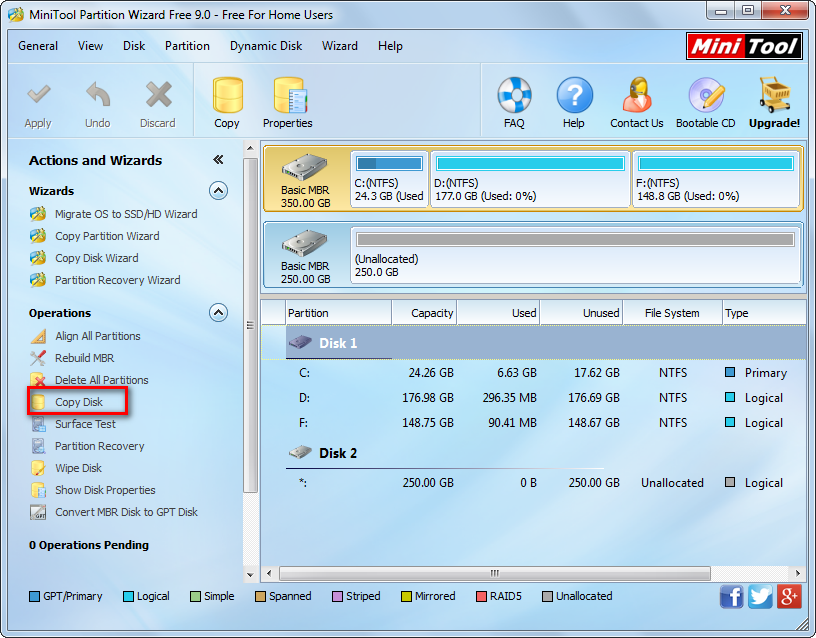
Task: Select the 350.00 GB Basic MBR disk icon
Action: [x=304, y=167]
